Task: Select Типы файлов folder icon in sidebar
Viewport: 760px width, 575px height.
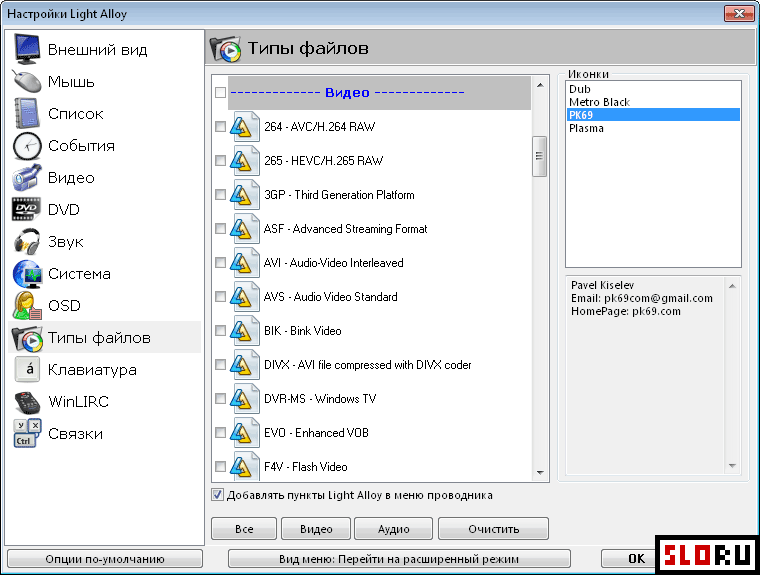Action: click(x=27, y=337)
